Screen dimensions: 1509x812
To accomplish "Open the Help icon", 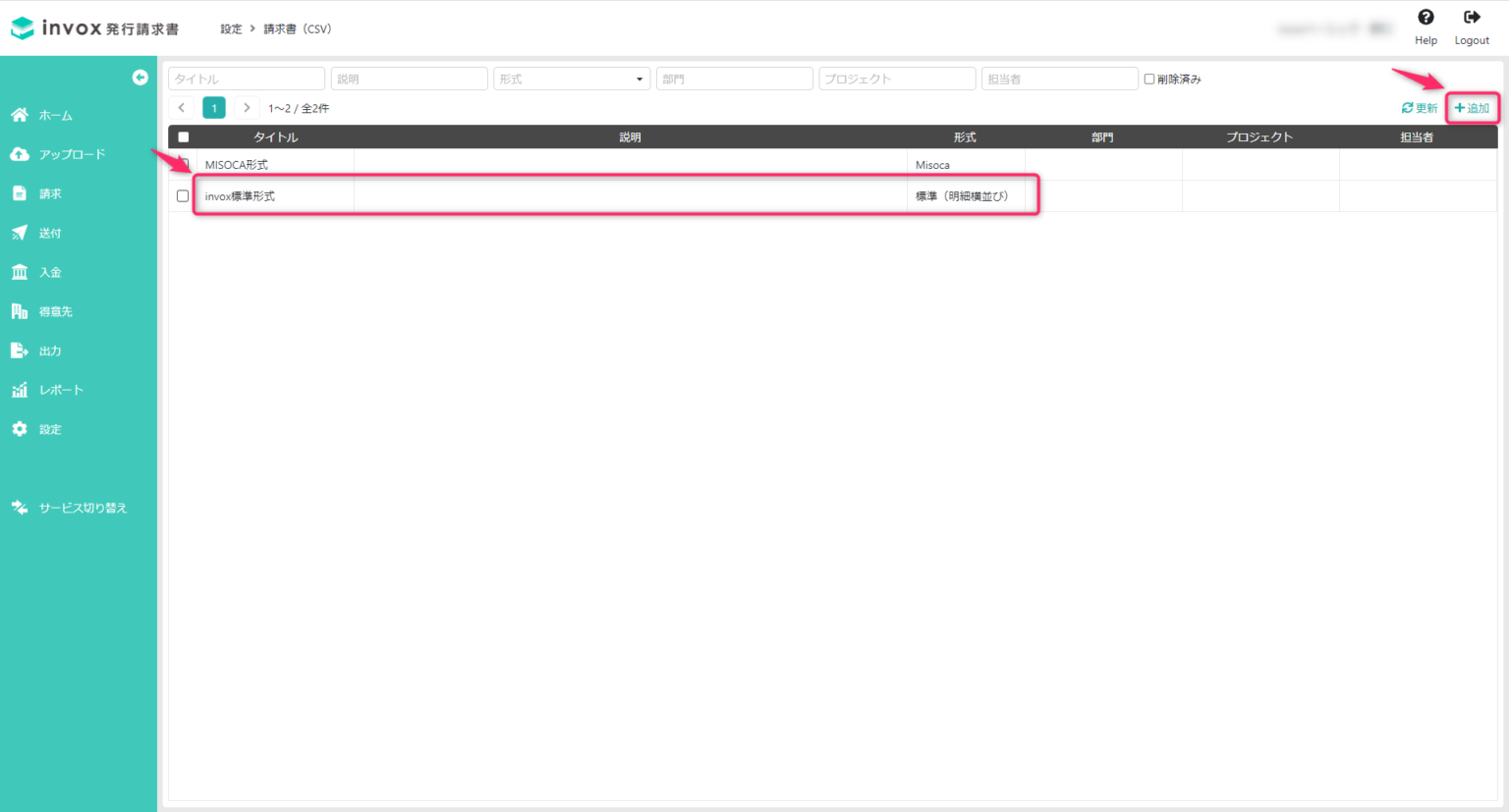I will pyautogui.click(x=1425, y=18).
